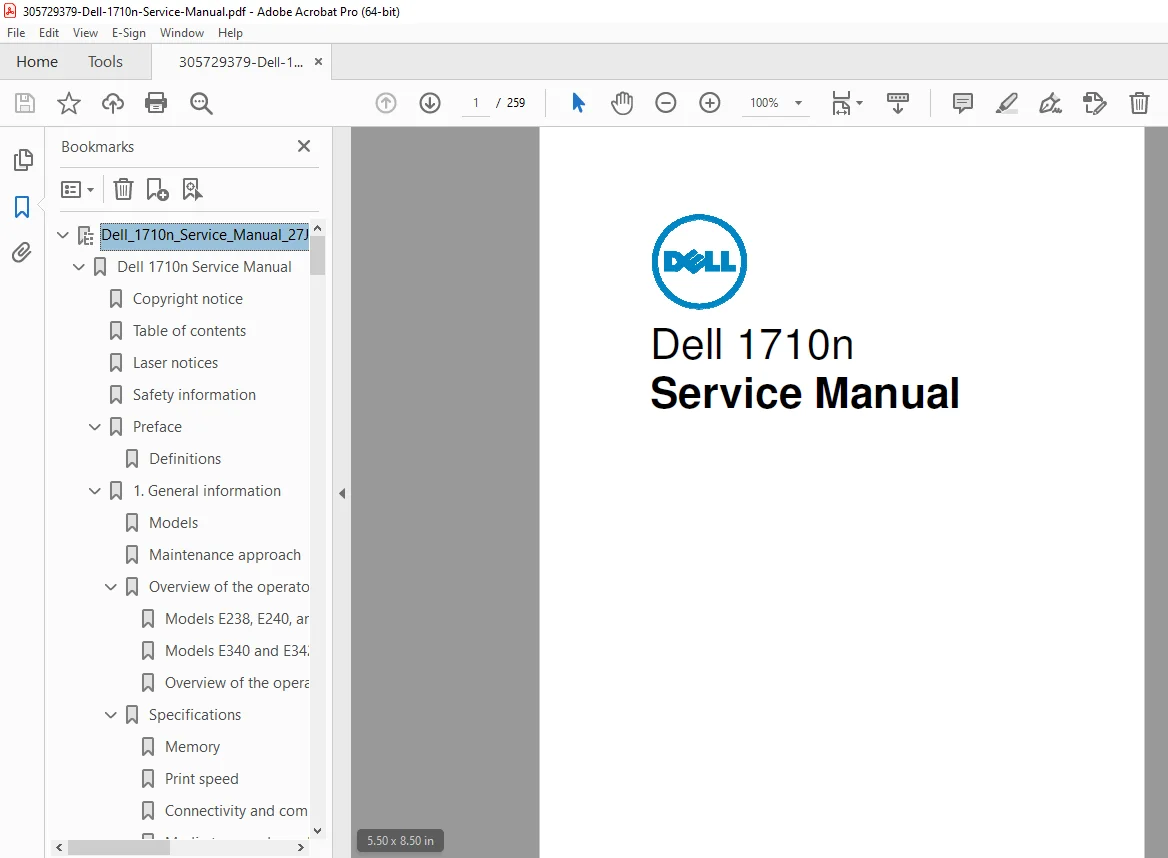1168x858 pixels.
Task: Collapse the Dell_1710n_Service_Manual root bookmark
Action: 63,235
